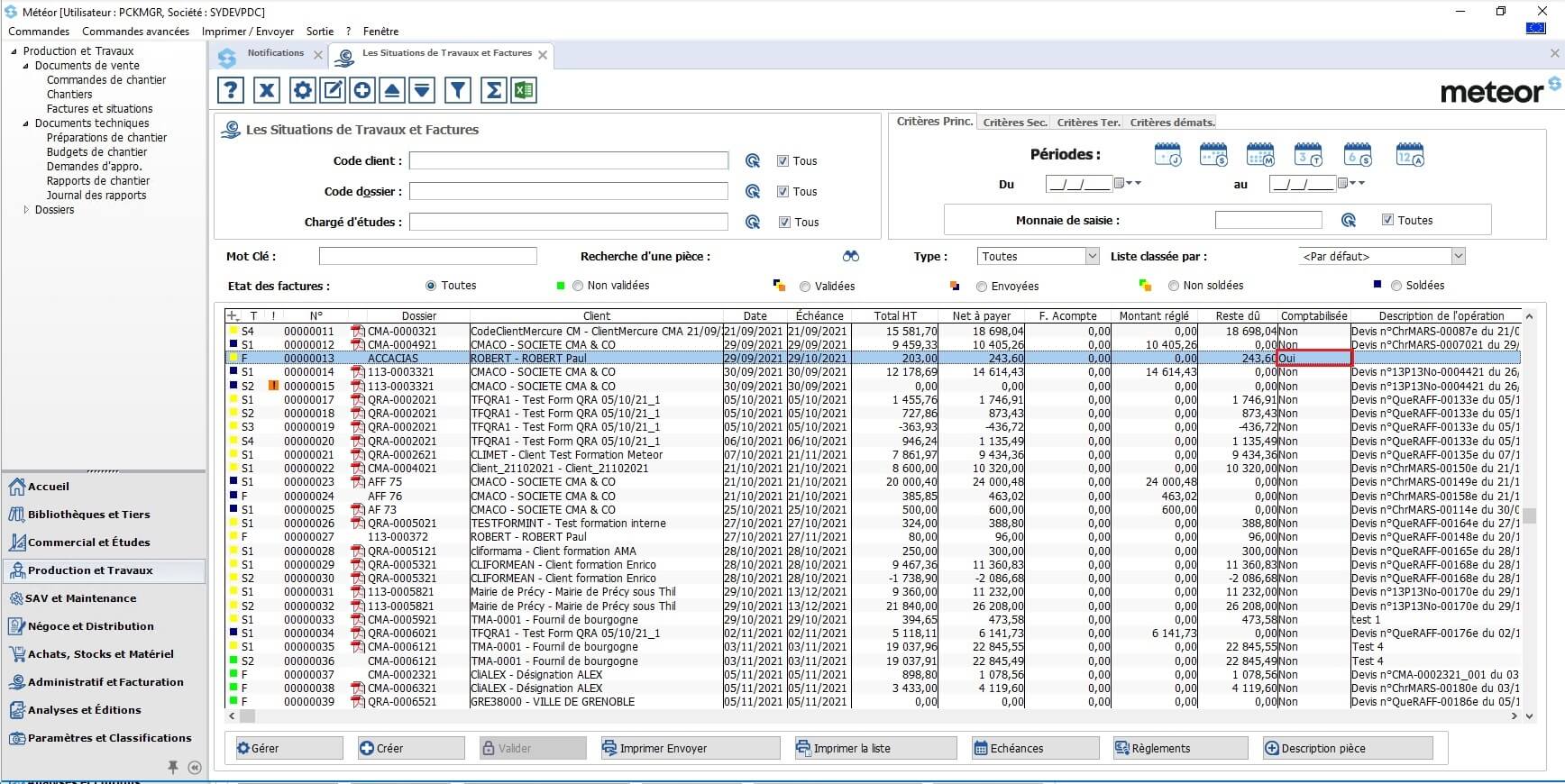Click the sigma totals toolbar icon
Viewport: 1565px width, 784px height.
coord(493,90)
